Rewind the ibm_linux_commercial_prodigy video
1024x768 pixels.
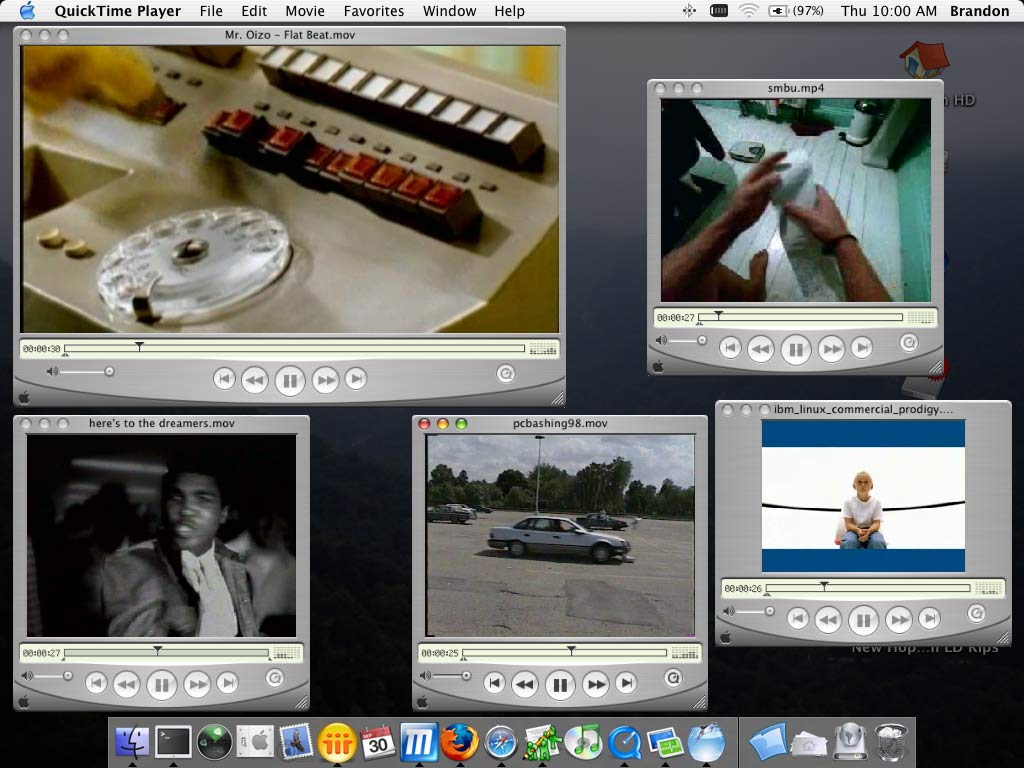[828, 620]
